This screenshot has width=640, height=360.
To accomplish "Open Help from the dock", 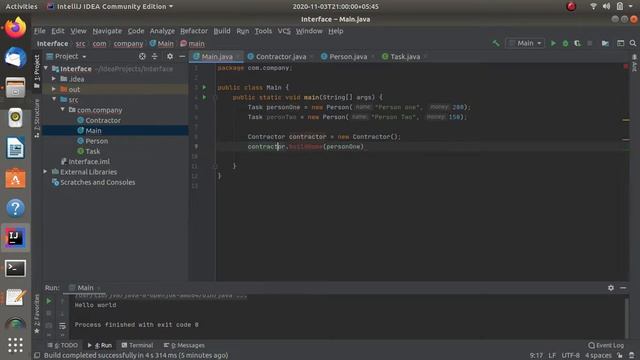I will (x=15, y=208).
